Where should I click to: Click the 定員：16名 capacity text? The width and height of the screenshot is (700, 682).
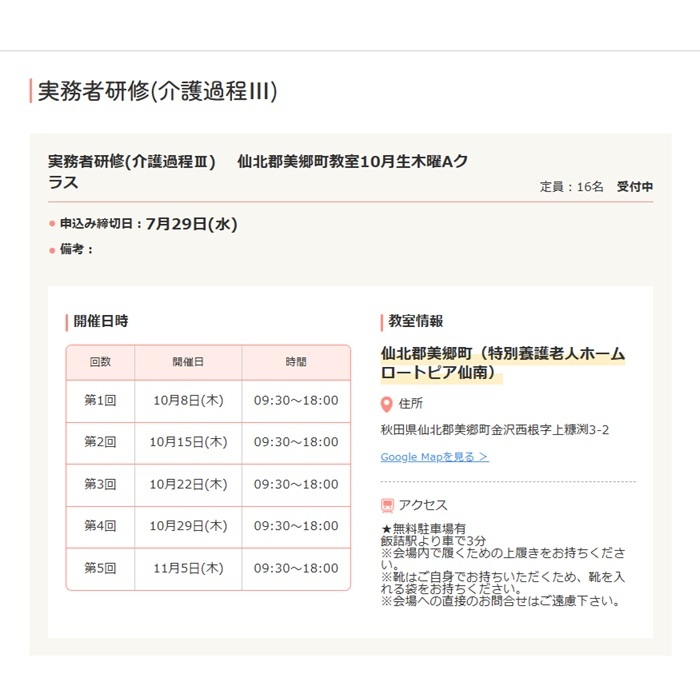[x=571, y=187]
